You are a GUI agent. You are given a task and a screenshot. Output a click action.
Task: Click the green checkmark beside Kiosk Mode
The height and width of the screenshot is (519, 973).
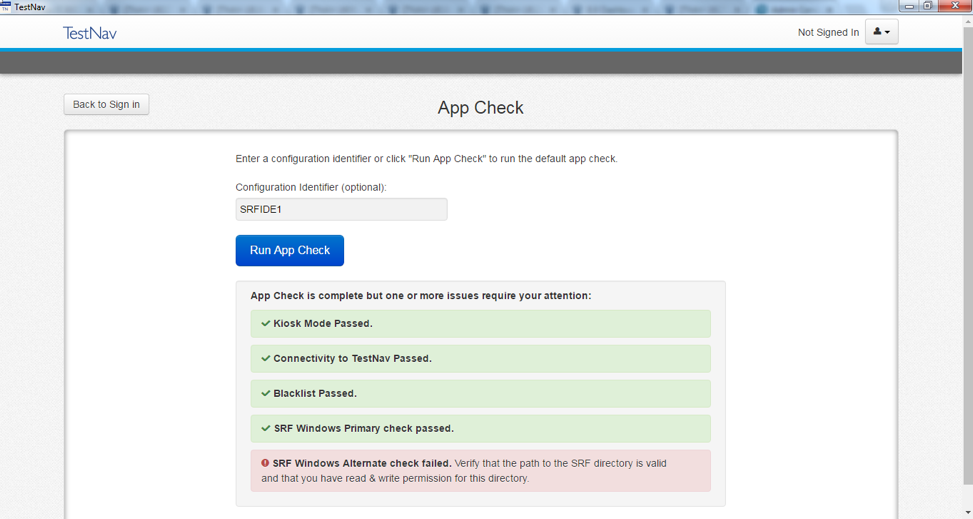265,324
